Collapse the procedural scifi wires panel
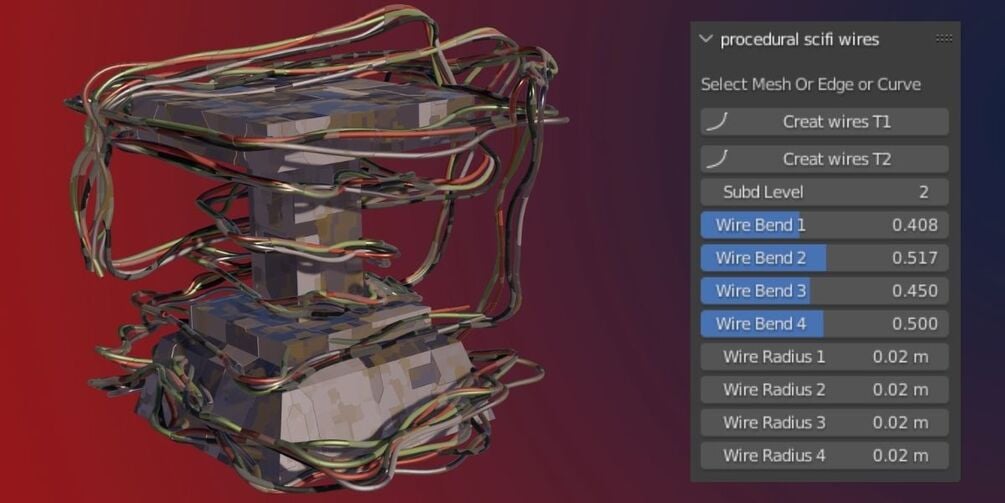Image resolution: width=1005 pixels, height=503 pixels. pyautogui.click(x=706, y=39)
